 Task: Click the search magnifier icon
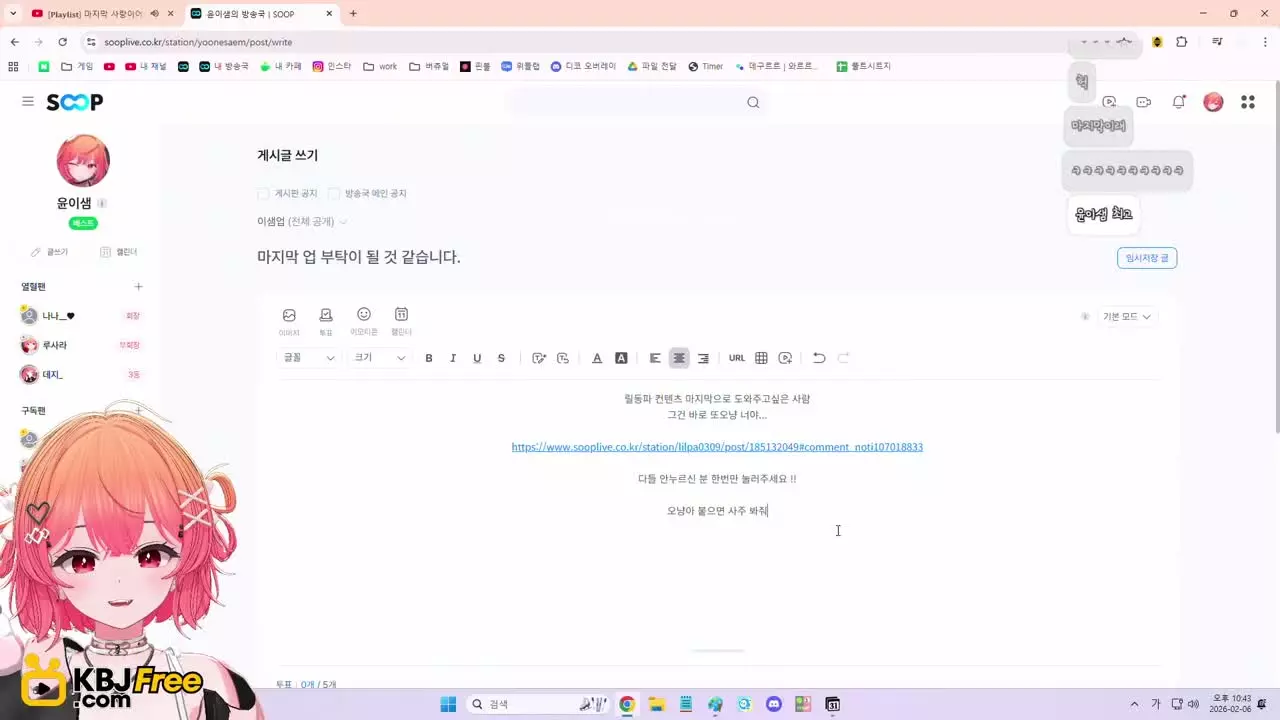click(753, 102)
